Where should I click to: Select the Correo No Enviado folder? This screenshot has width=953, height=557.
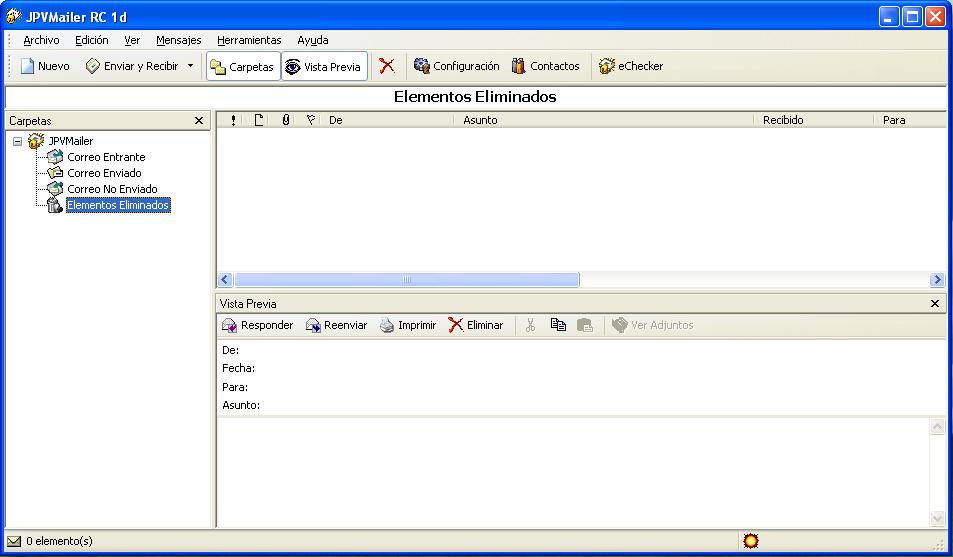tap(112, 189)
